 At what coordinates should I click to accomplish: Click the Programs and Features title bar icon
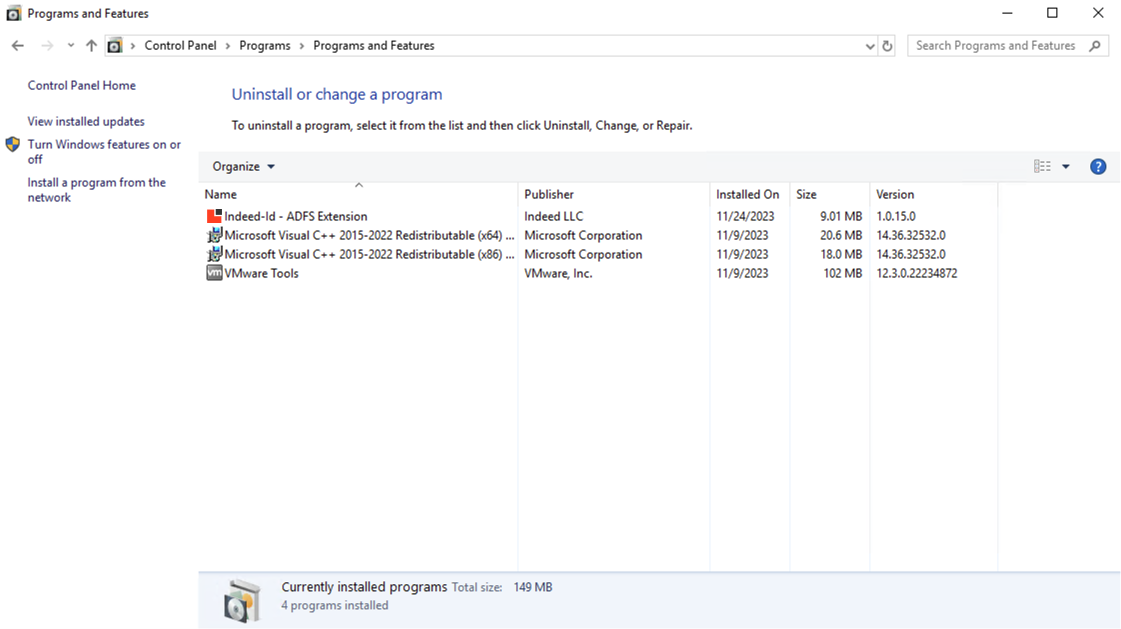(13, 13)
